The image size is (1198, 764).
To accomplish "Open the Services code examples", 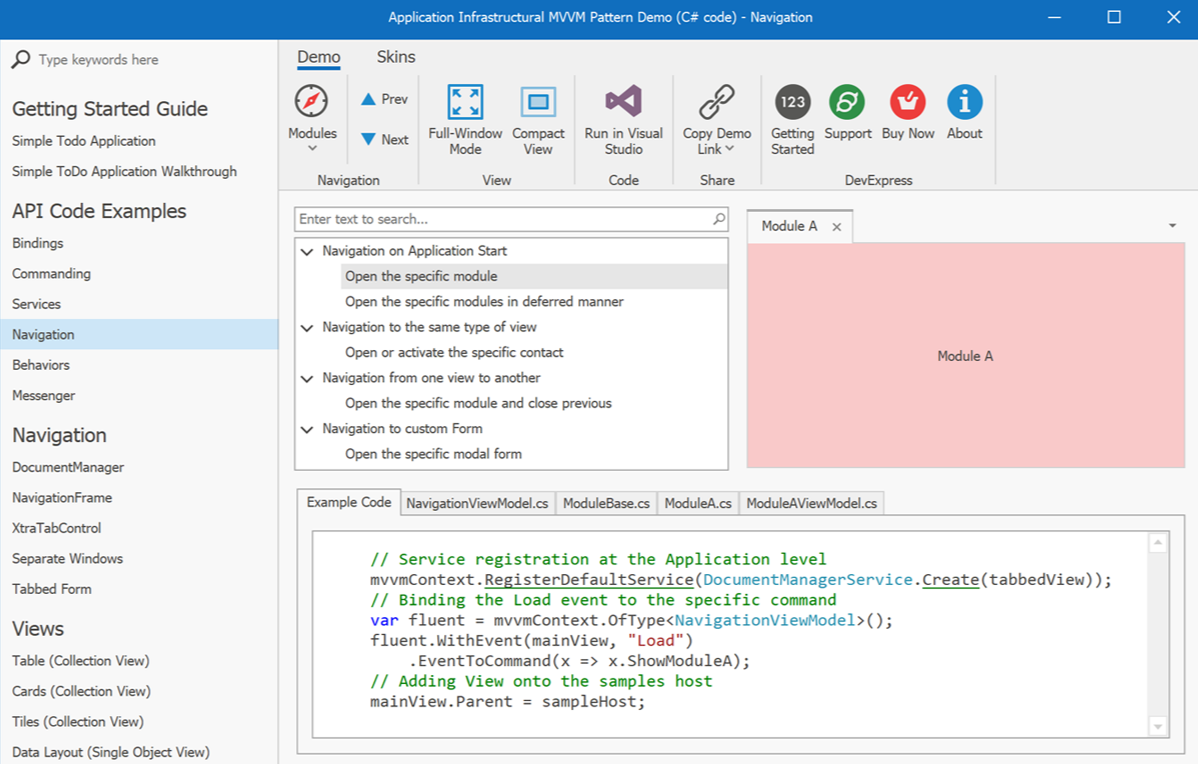I will (36, 304).
